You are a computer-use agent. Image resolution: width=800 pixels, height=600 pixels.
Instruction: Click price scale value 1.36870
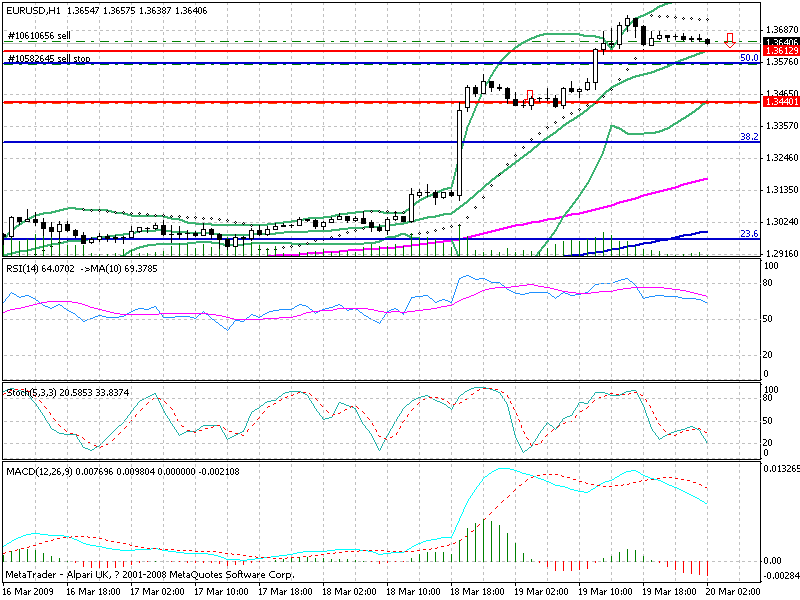[782, 30]
